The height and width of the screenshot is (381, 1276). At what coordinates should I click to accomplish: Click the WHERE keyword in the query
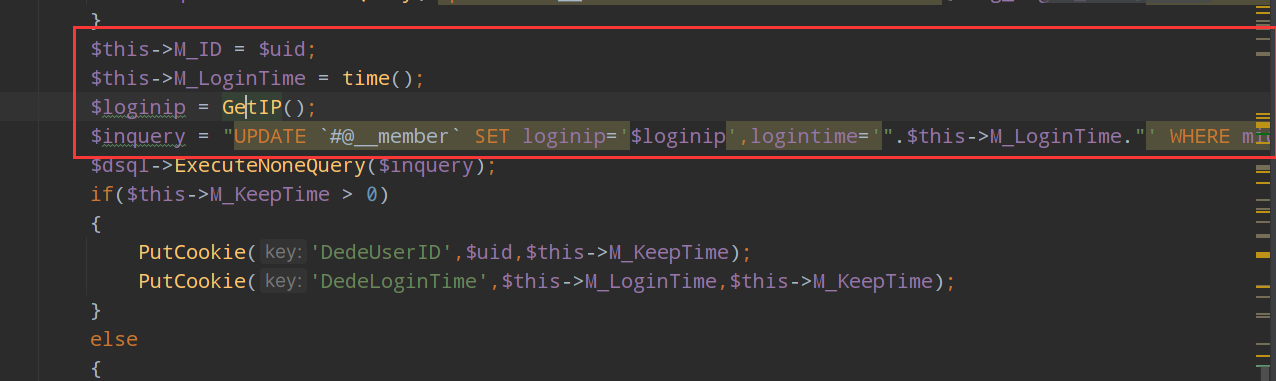1199,136
